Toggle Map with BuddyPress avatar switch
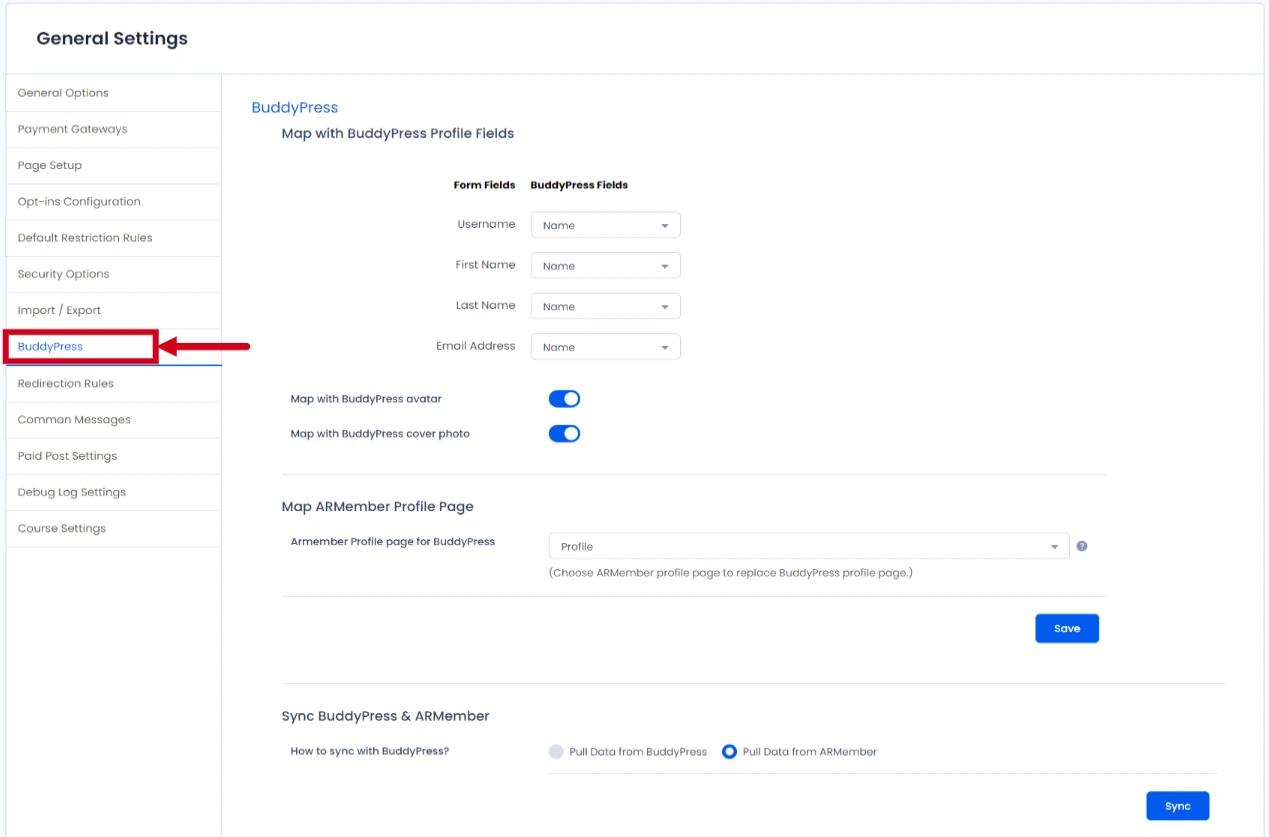 pyautogui.click(x=564, y=399)
